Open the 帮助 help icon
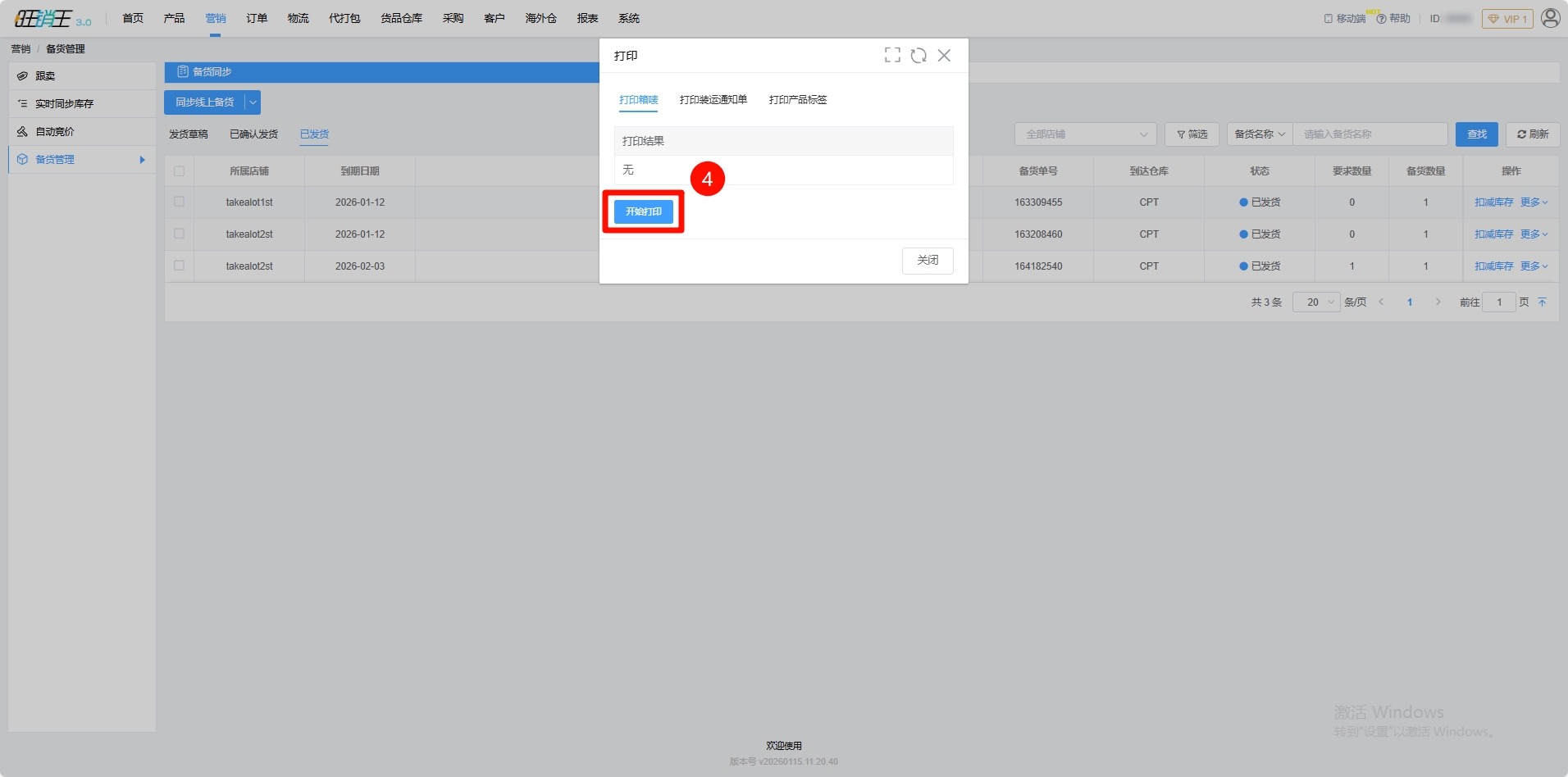 pyautogui.click(x=1382, y=19)
